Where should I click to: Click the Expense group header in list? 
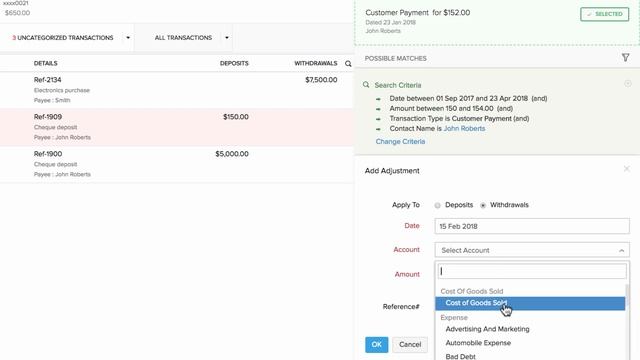454,318
